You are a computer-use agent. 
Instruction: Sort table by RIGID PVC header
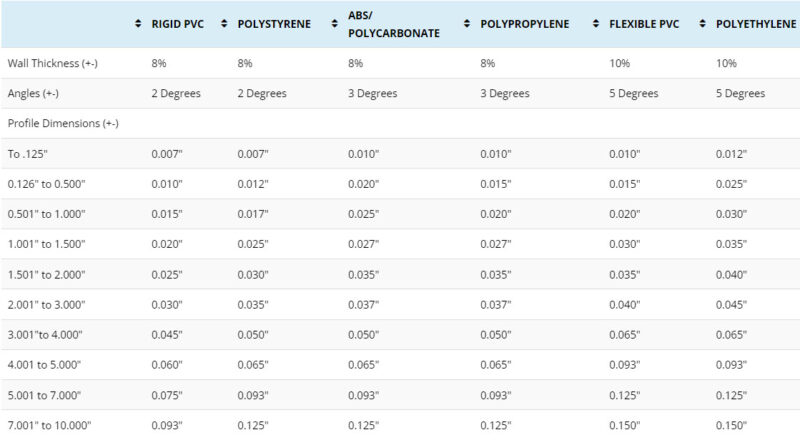pos(178,24)
